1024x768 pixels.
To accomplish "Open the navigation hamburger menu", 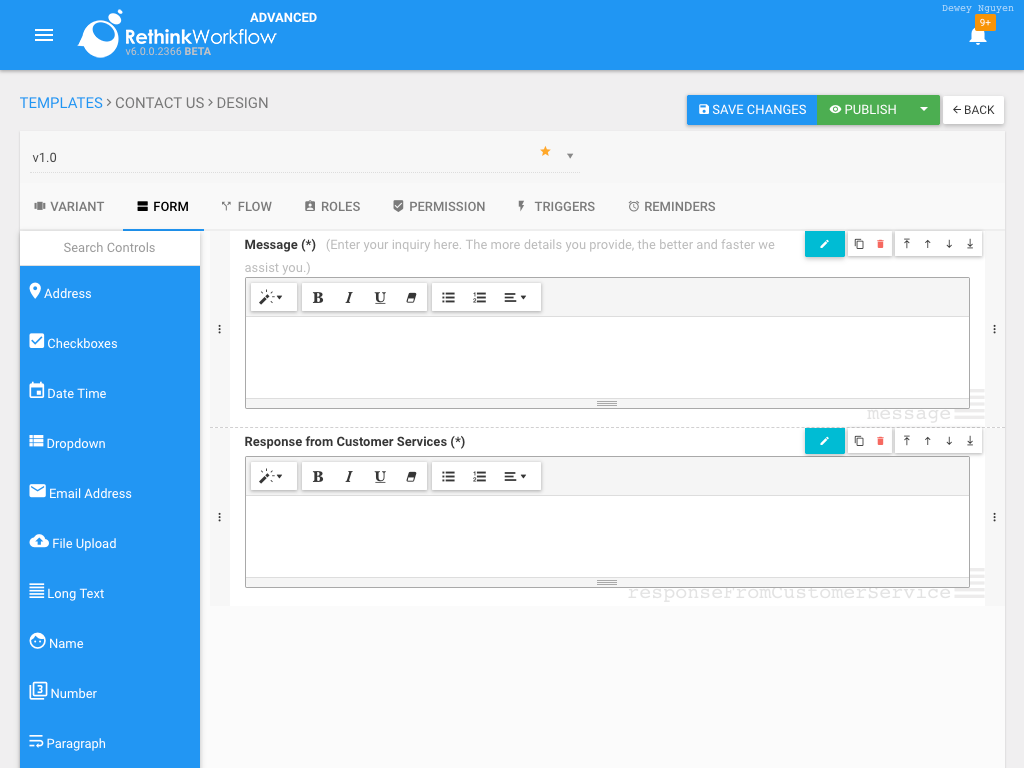I will (x=44, y=35).
